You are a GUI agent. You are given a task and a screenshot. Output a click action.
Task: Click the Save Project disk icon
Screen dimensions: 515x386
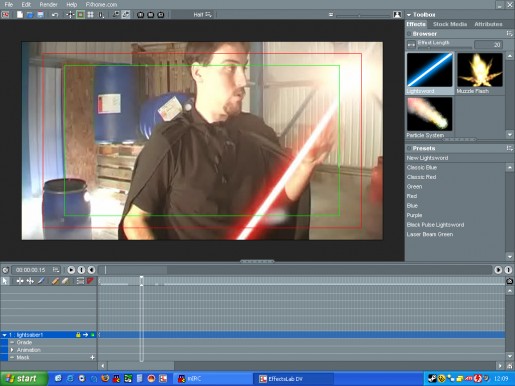click(x=40, y=15)
